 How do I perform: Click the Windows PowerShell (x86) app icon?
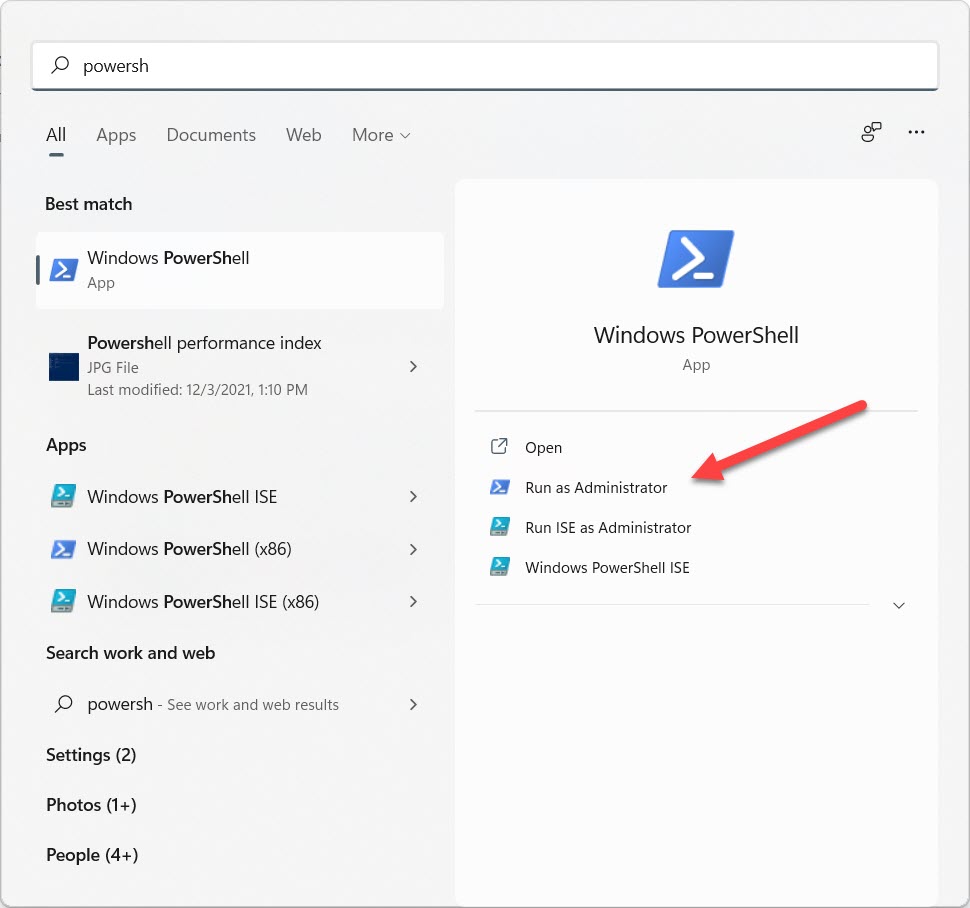(x=63, y=549)
